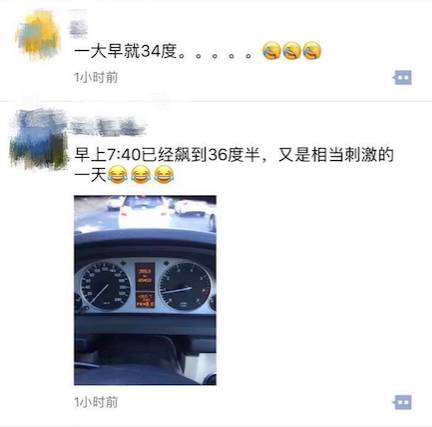The image size is (432, 427).
Task: Tap the yellow blurred avatar of first post
Action: pos(38,35)
